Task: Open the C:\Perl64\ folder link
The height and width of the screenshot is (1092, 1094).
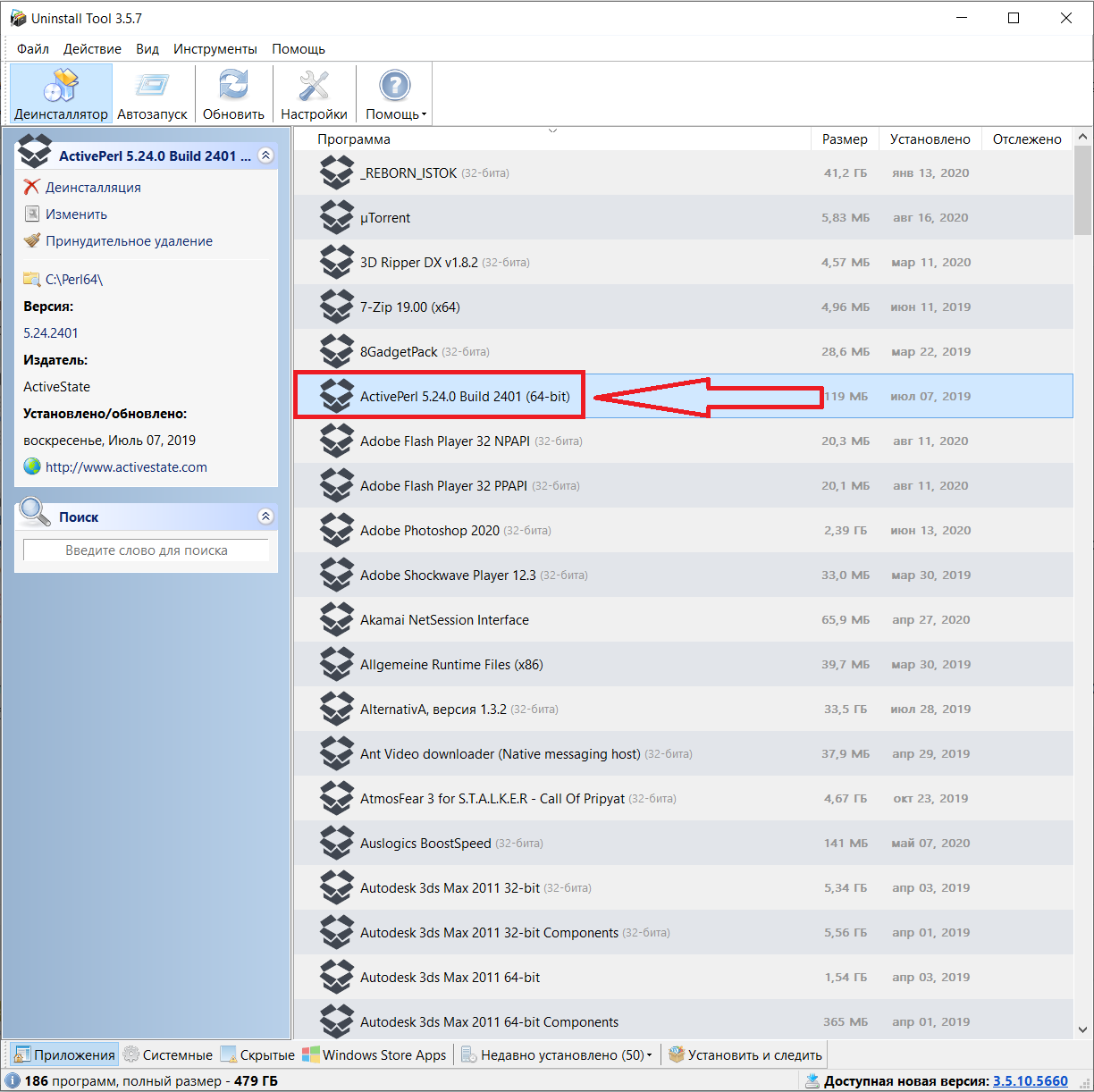Action: [x=74, y=280]
